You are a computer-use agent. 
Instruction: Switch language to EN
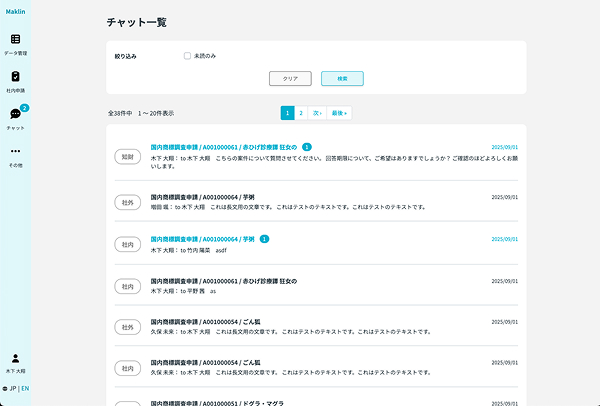point(25,388)
